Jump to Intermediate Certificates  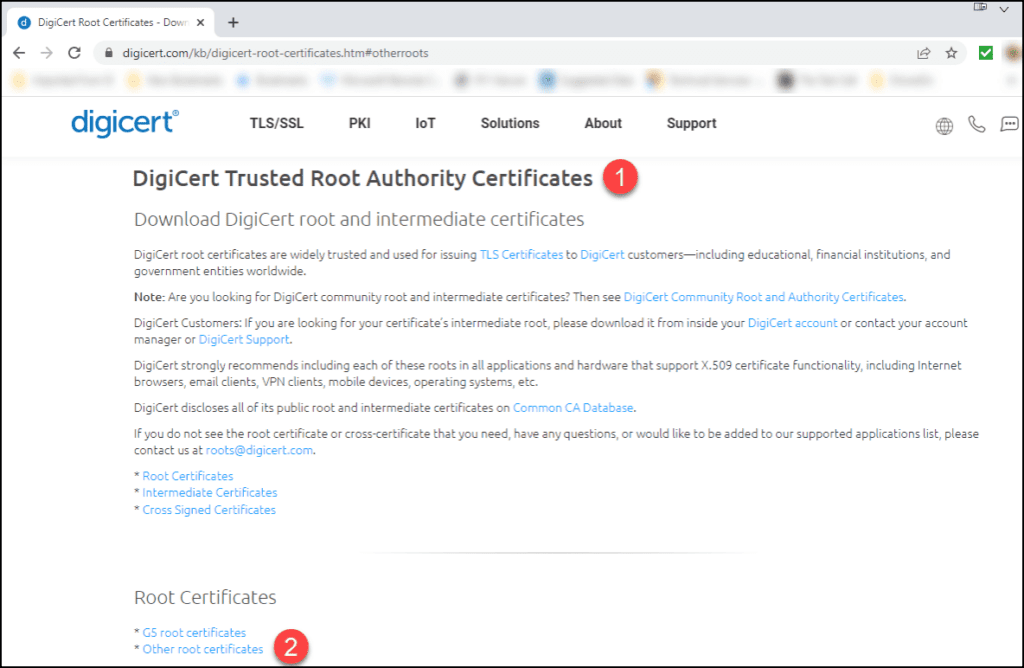coord(210,492)
